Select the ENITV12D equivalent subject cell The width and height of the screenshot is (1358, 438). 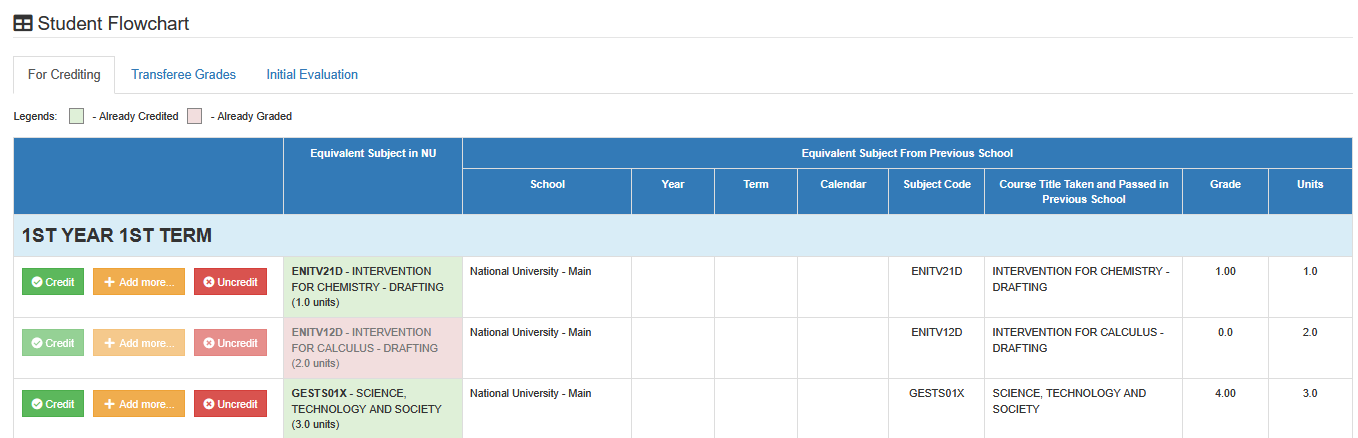coord(373,348)
